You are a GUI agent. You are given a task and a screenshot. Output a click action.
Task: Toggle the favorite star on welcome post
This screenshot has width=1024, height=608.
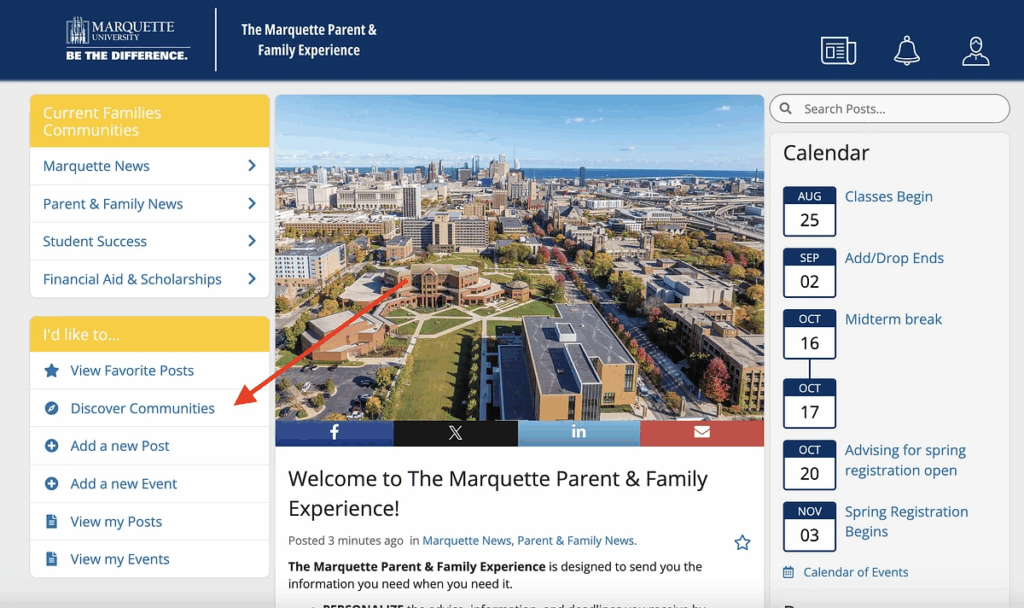(742, 542)
